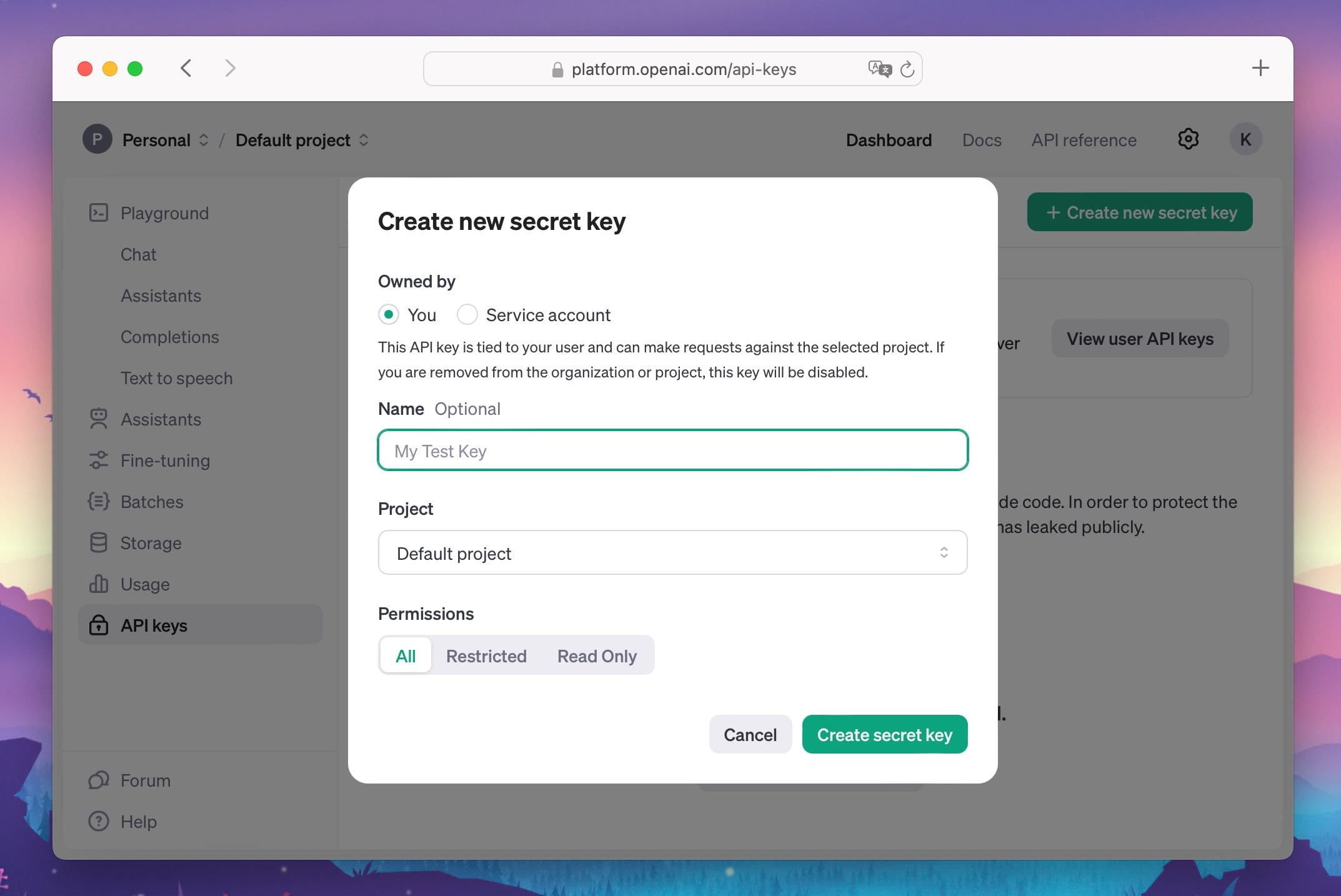Click the Batches braces icon
This screenshot has height=896, width=1341.
[99, 502]
